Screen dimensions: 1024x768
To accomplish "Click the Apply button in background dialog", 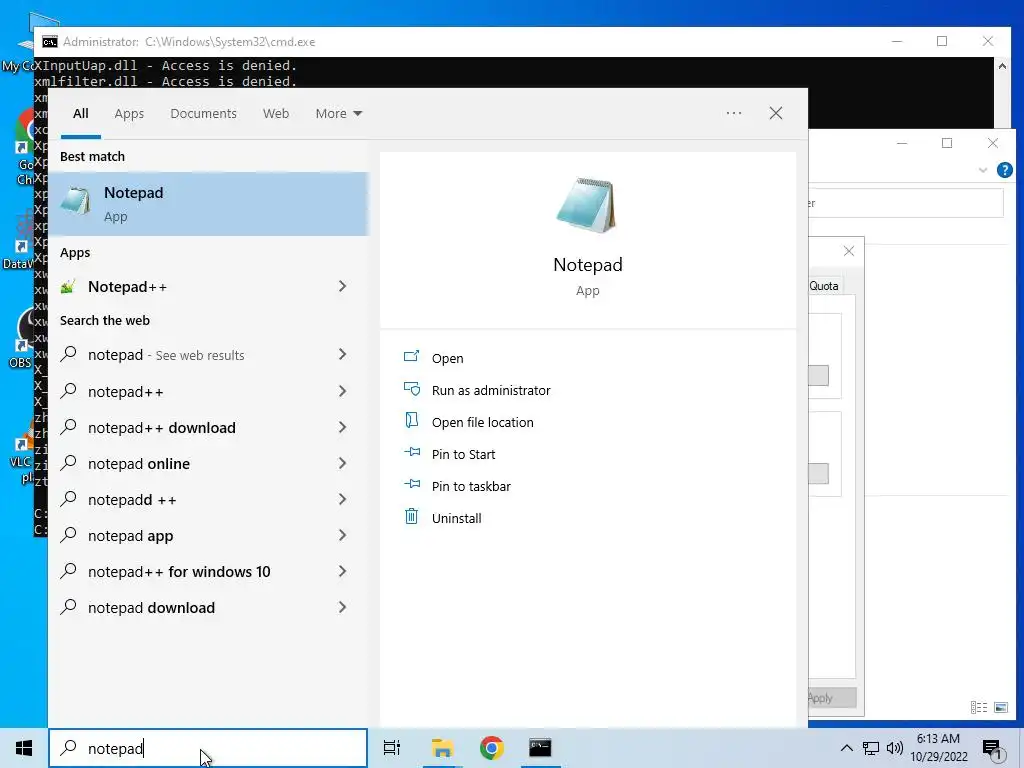I will point(832,697).
